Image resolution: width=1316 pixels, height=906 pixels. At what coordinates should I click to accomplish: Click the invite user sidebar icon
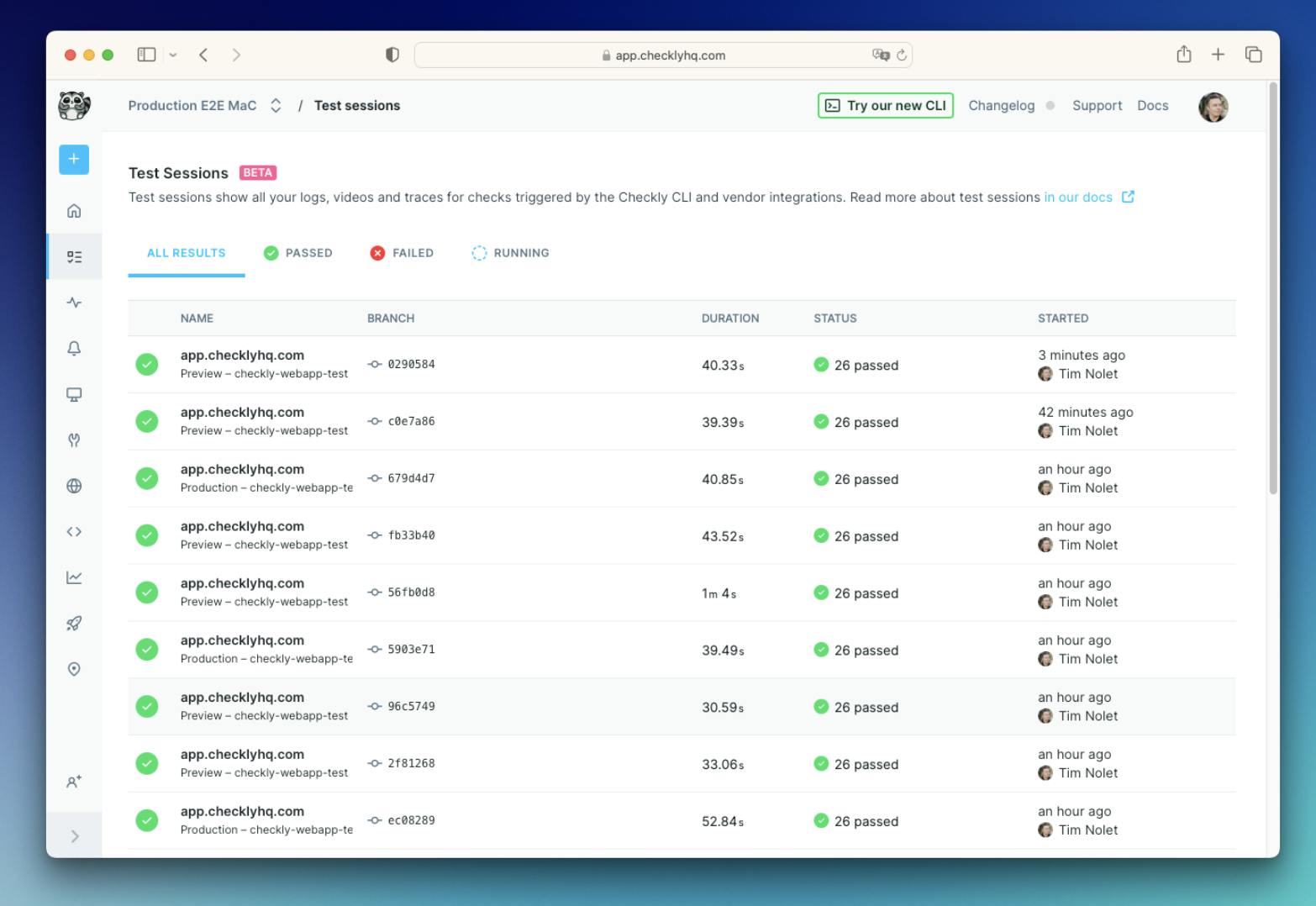point(74,782)
